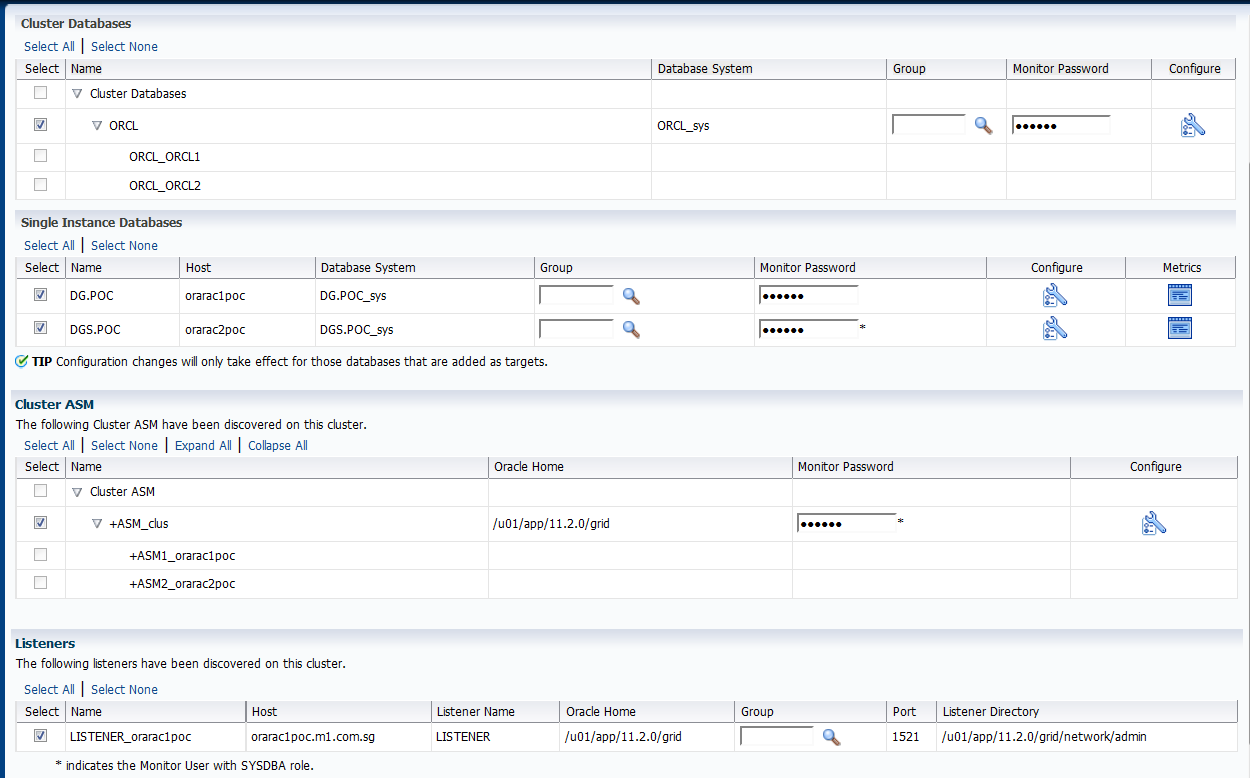Click Group search magnifier for LISTENER_orarac1poc
The width and height of the screenshot is (1250, 778).
831,737
